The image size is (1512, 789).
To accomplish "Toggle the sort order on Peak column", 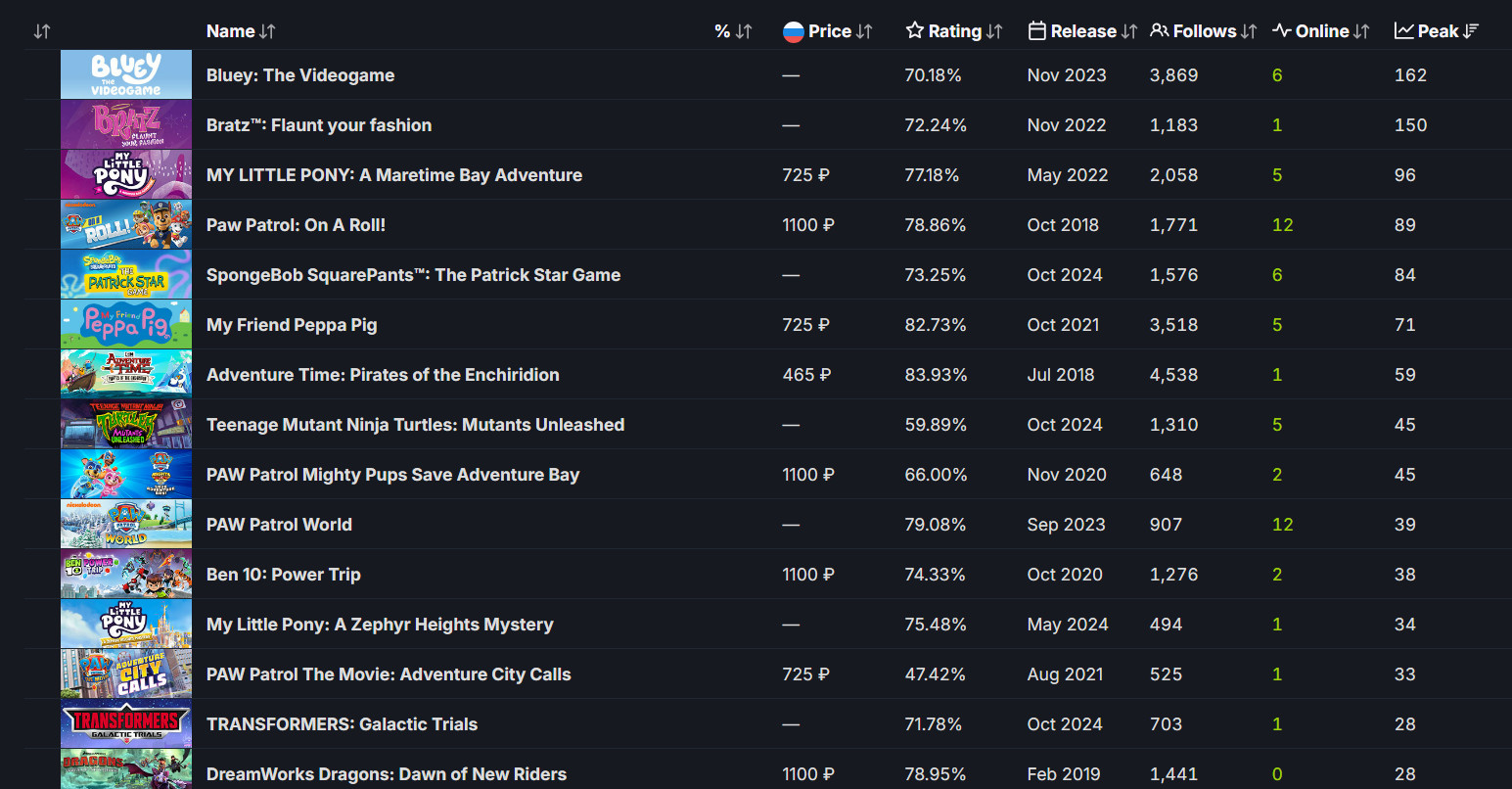I will [1471, 31].
